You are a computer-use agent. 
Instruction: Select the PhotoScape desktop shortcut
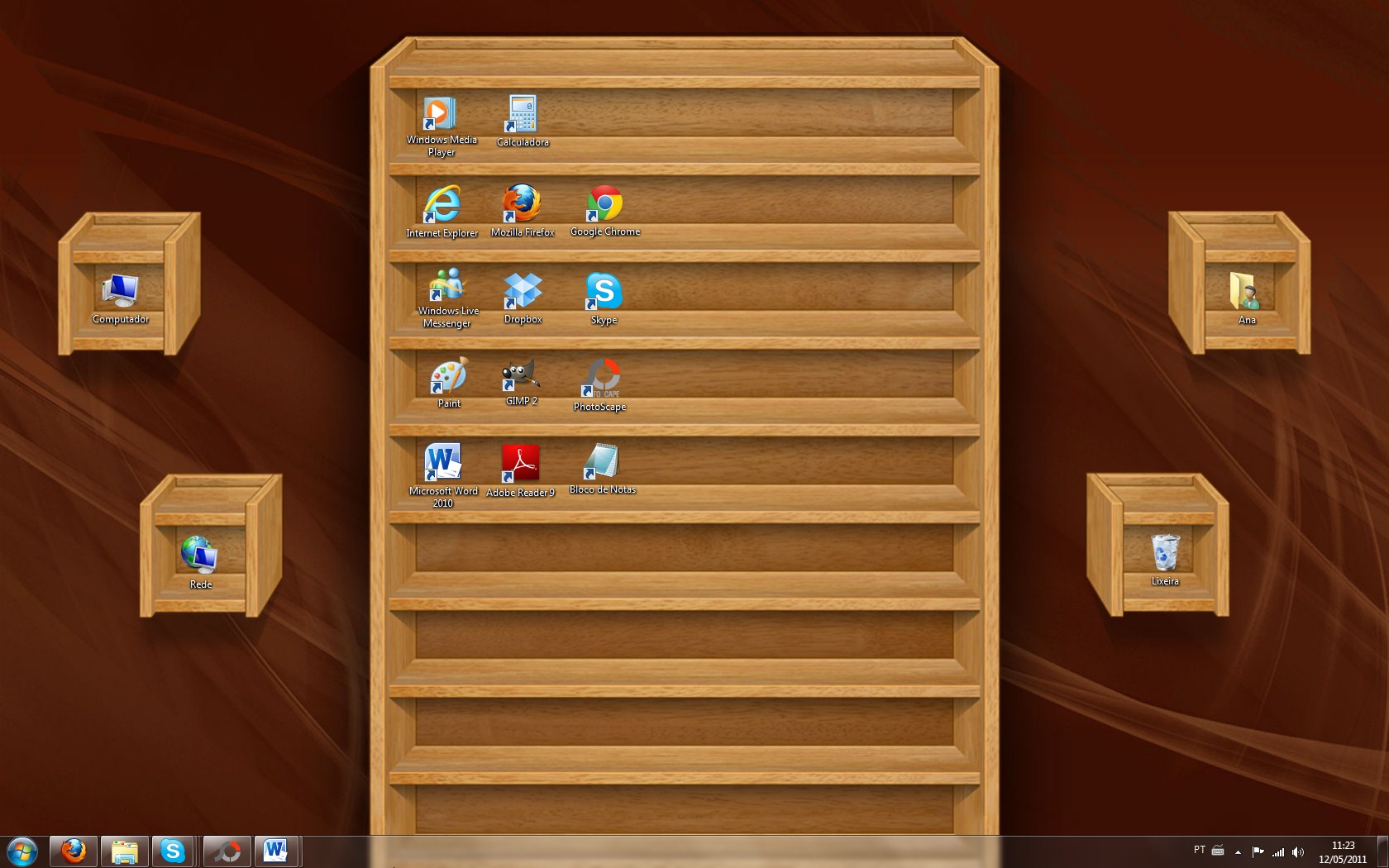tap(600, 385)
